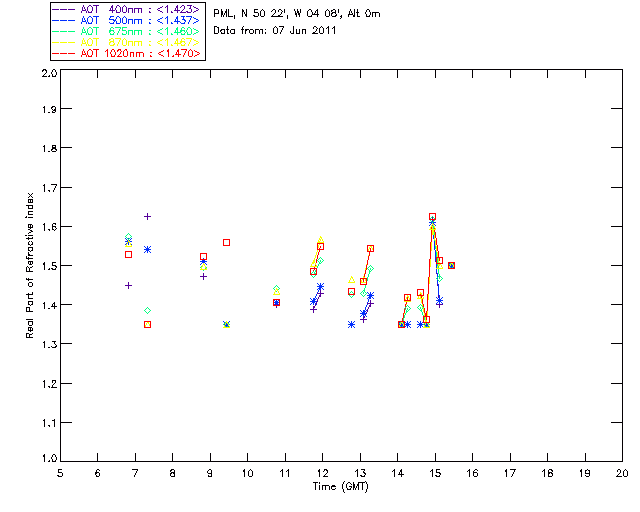Click the x-axis tick label 19
Viewport: 640px width, 512px height.
pyautogui.click(x=585, y=473)
